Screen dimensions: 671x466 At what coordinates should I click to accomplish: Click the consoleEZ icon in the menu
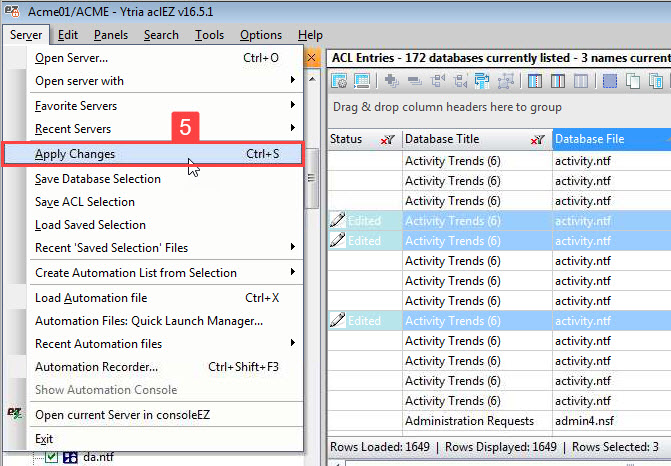(x=15, y=414)
